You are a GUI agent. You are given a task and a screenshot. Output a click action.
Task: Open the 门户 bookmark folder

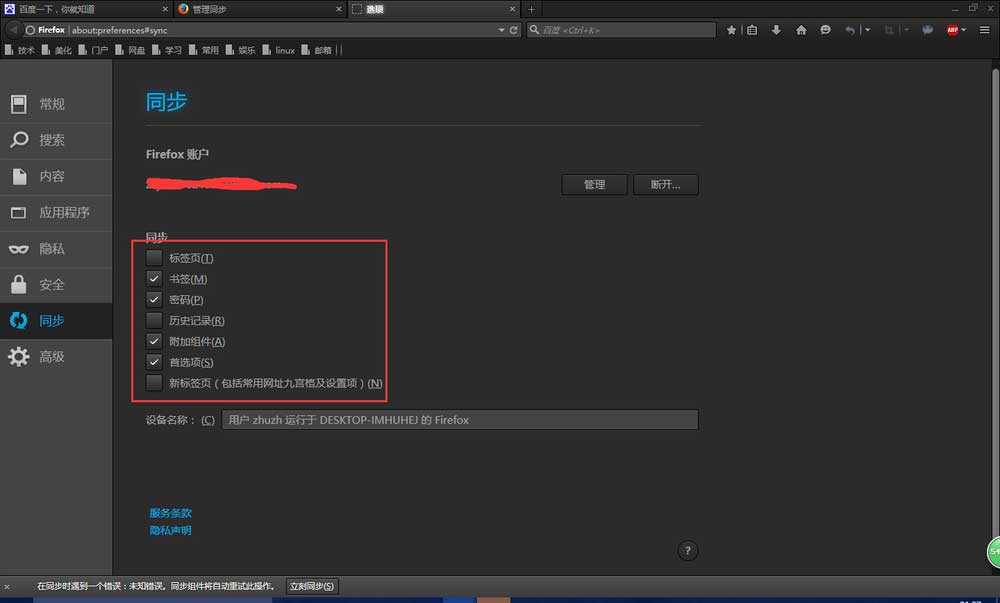[93, 50]
